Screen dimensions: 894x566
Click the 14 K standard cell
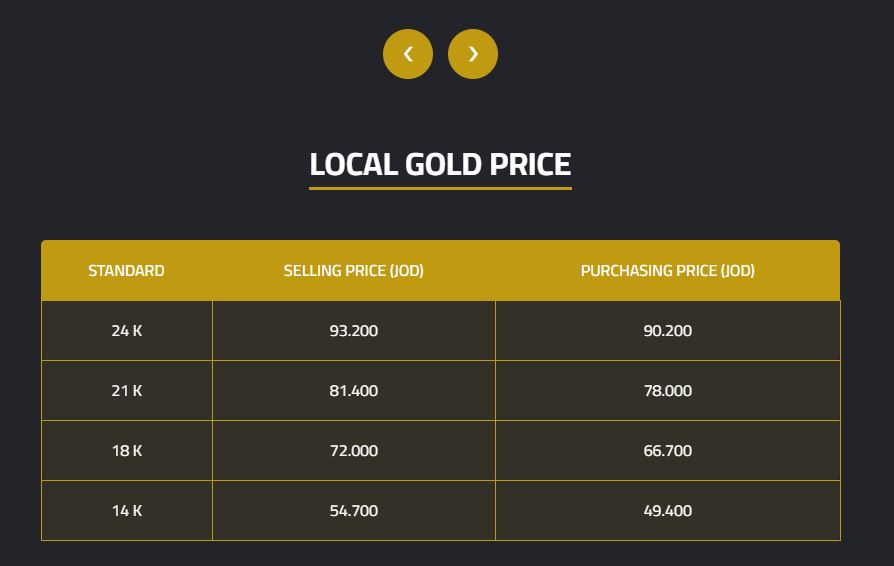(126, 511)
